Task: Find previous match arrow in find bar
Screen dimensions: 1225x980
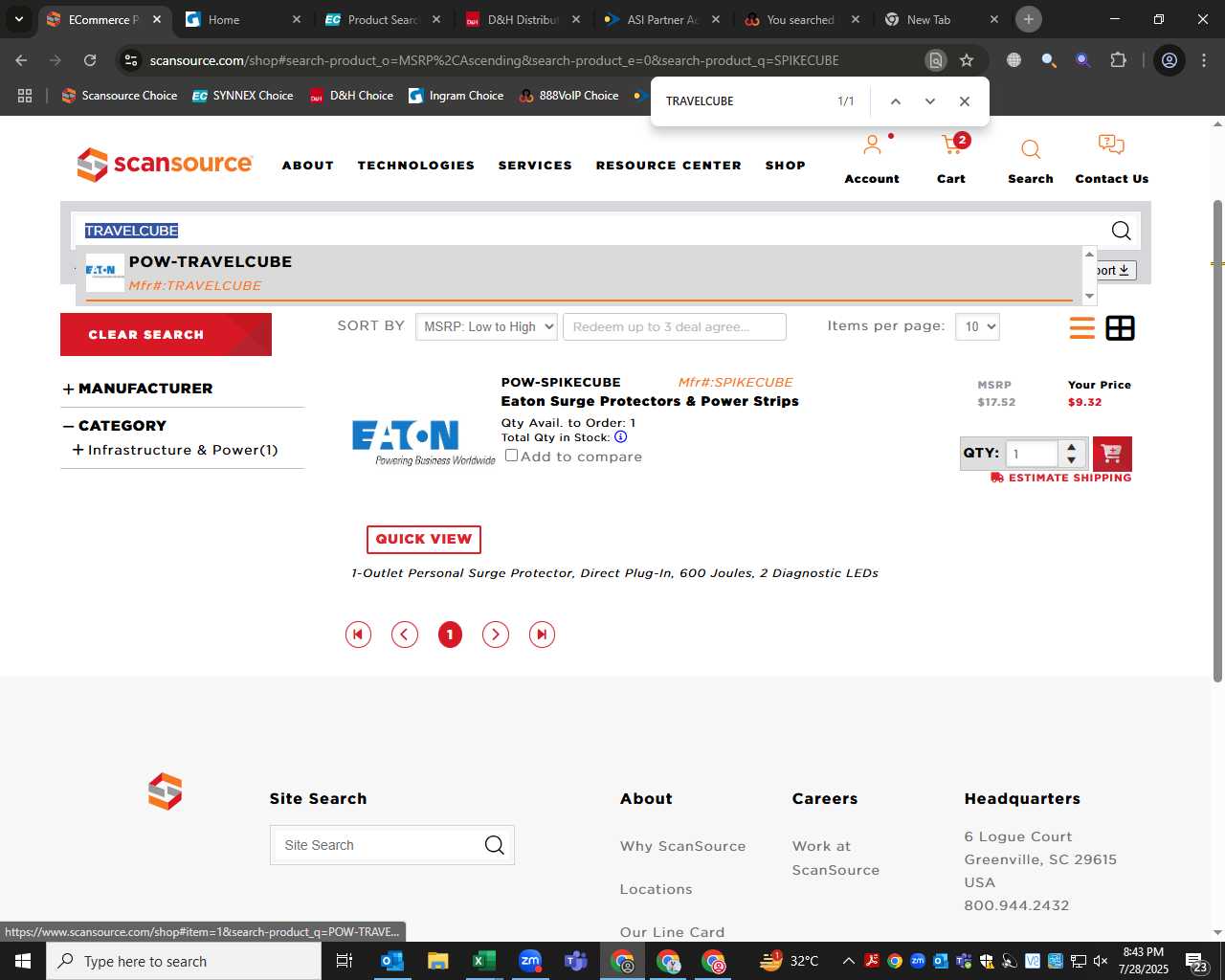Action: [x=896, y=101]
